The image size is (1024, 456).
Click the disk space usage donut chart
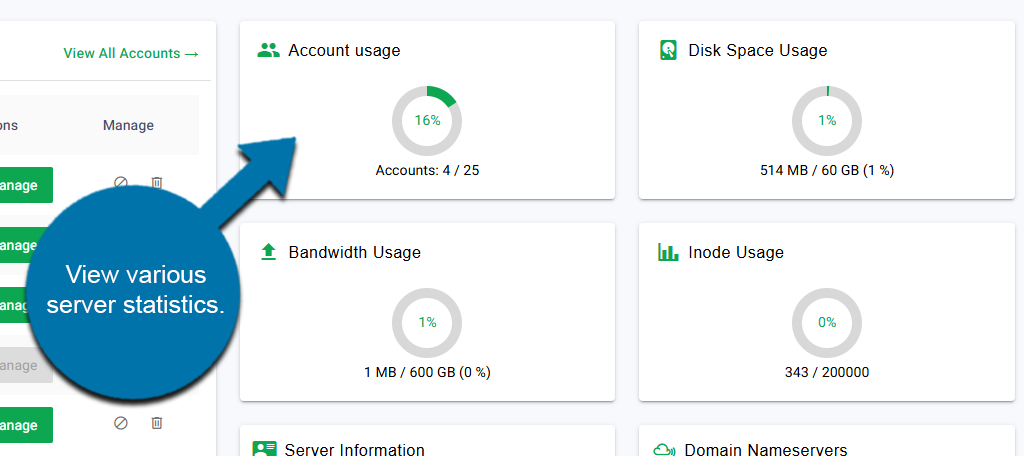827,120
